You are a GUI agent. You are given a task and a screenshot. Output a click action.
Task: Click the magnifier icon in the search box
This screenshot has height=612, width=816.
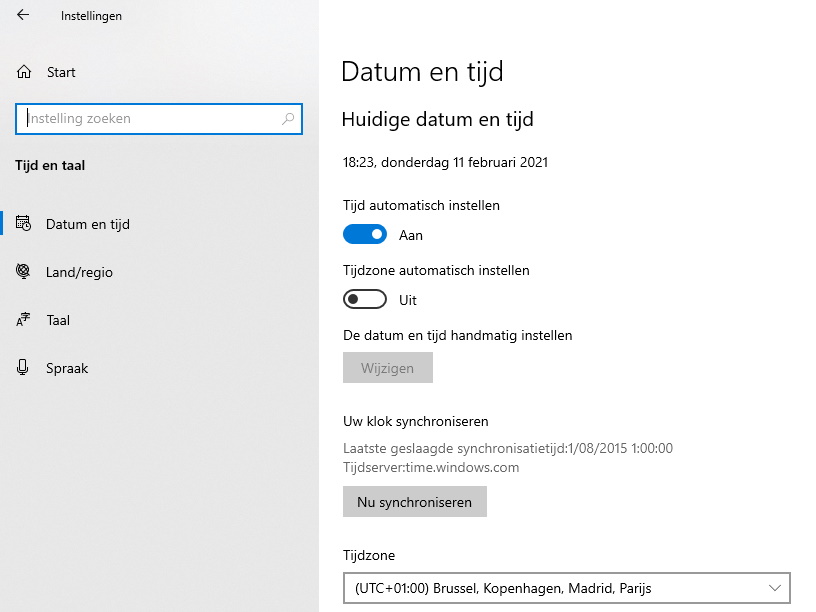pos(288,119)
